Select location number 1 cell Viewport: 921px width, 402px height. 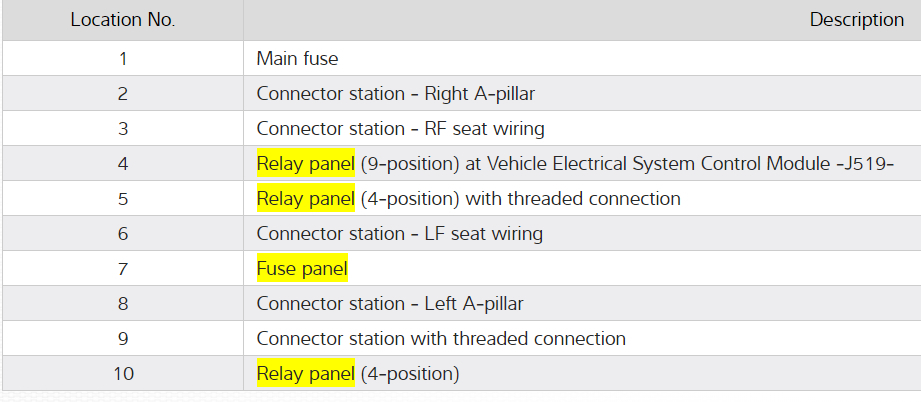(123, 59)
